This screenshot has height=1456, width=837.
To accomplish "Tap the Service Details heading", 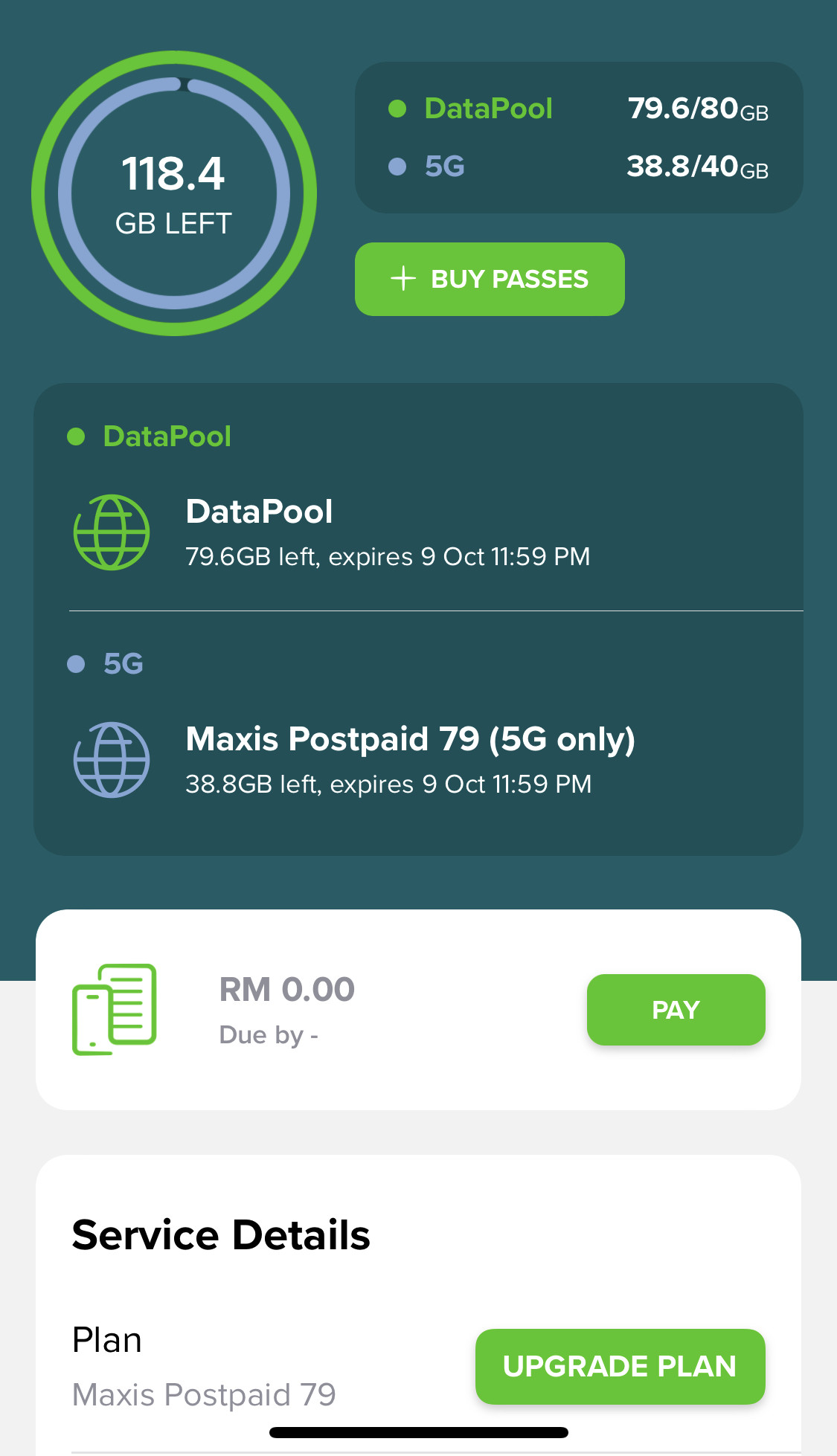I will pyautogui.click(x=221, y=1235).
